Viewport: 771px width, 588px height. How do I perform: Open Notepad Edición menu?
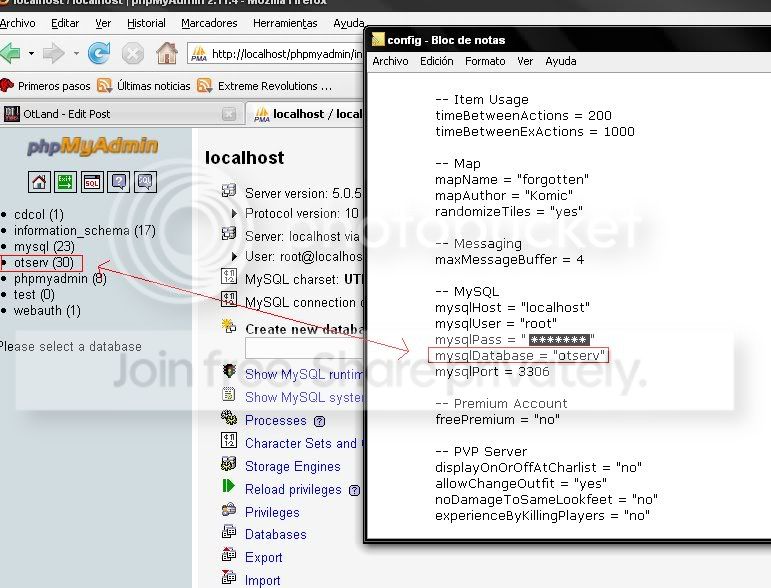tap(437, 61)
